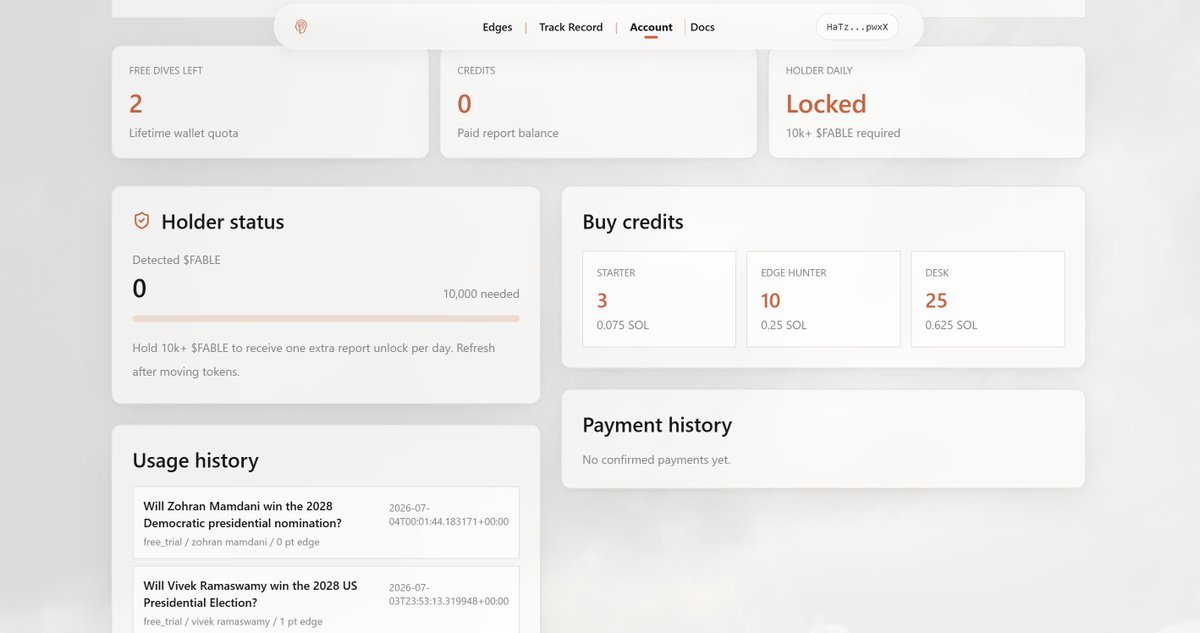The height and width of the screenshot is (633, 1200).
Task: Open the Docs tab
Action: pyautogui.click(x=702, y=27)
